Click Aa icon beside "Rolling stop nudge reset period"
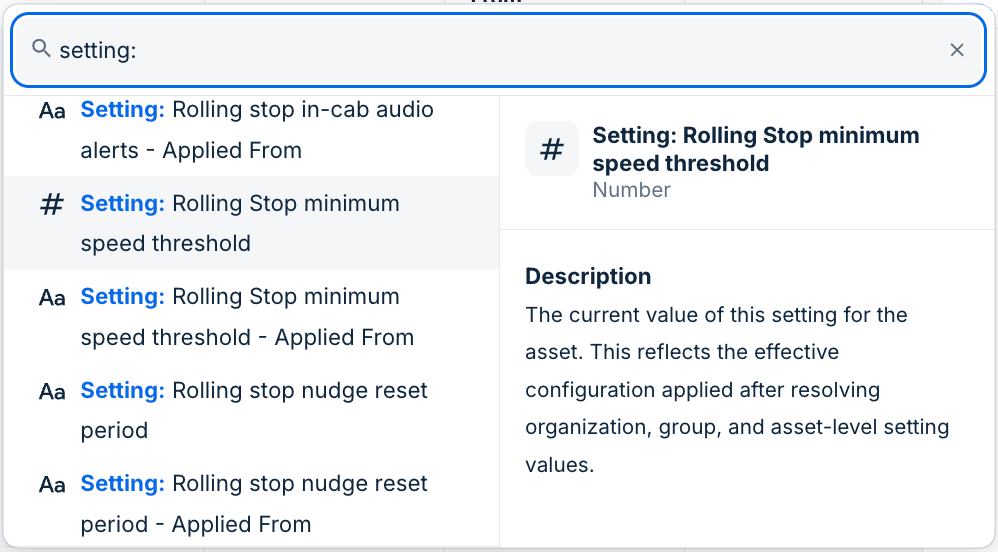Viewport: 998px width, 552px height. tap(52, 391)
